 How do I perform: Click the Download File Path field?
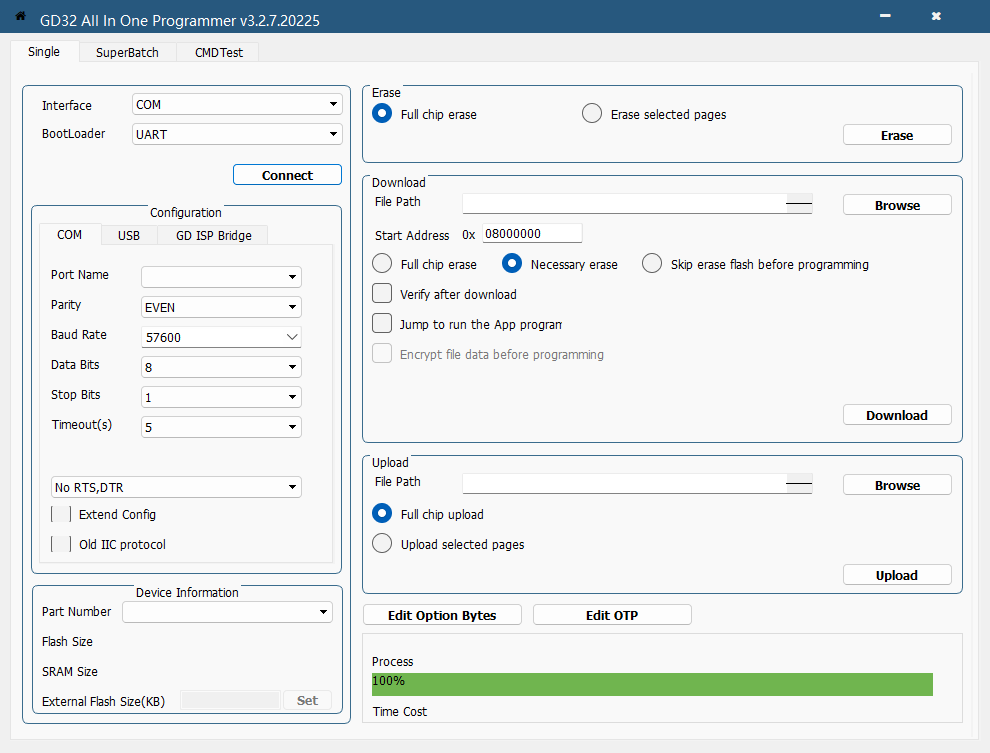click(x=637, y=204)
